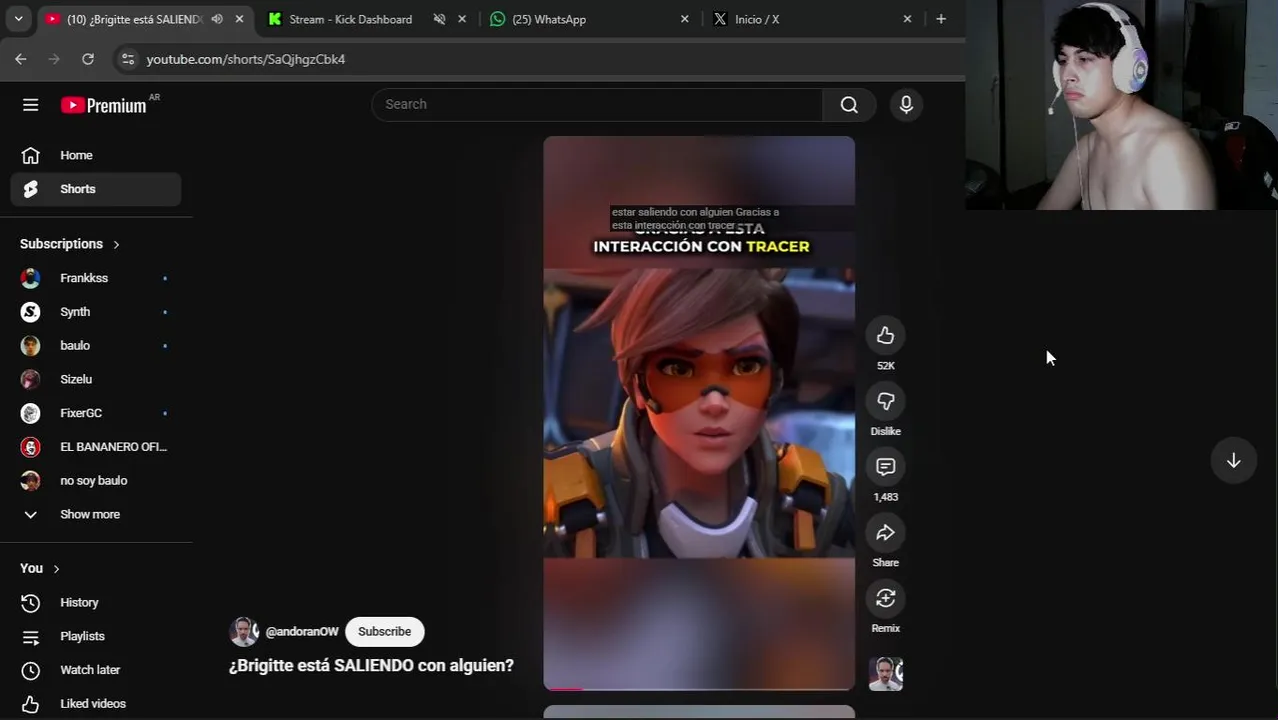This screenshot has width=1278, height=720.
Task: Close the Inicio / X tab
Action: pos(907,19)
